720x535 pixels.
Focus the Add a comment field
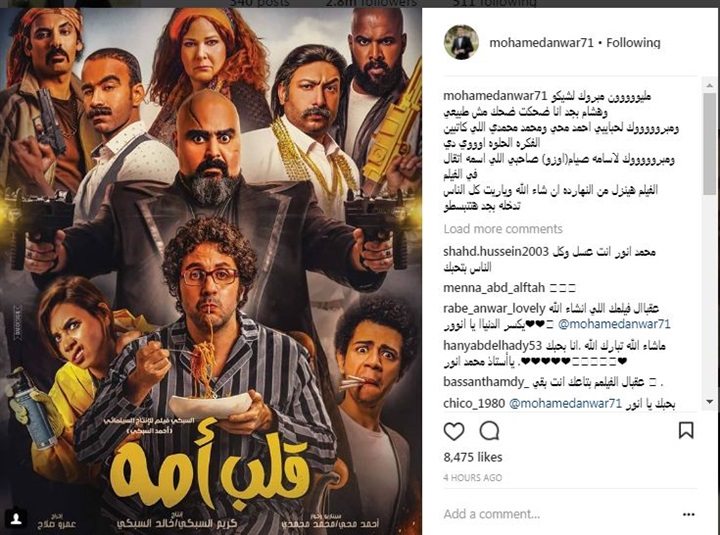[x=558, y=514]
